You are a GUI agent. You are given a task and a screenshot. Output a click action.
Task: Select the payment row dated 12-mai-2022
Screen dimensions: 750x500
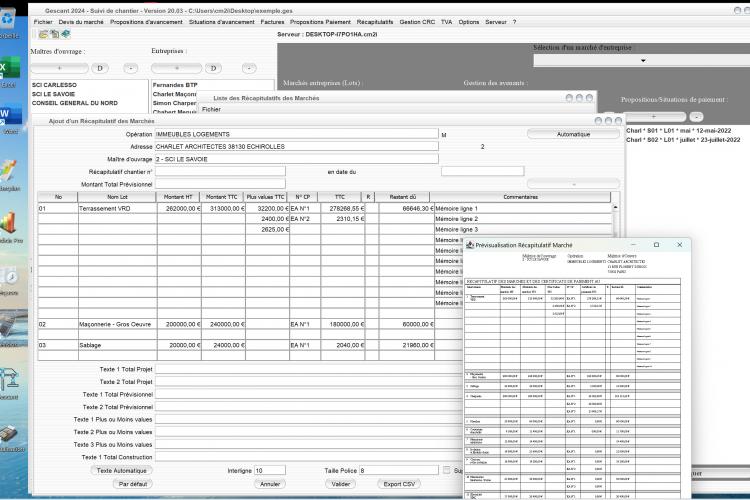(x=678, y=131)
